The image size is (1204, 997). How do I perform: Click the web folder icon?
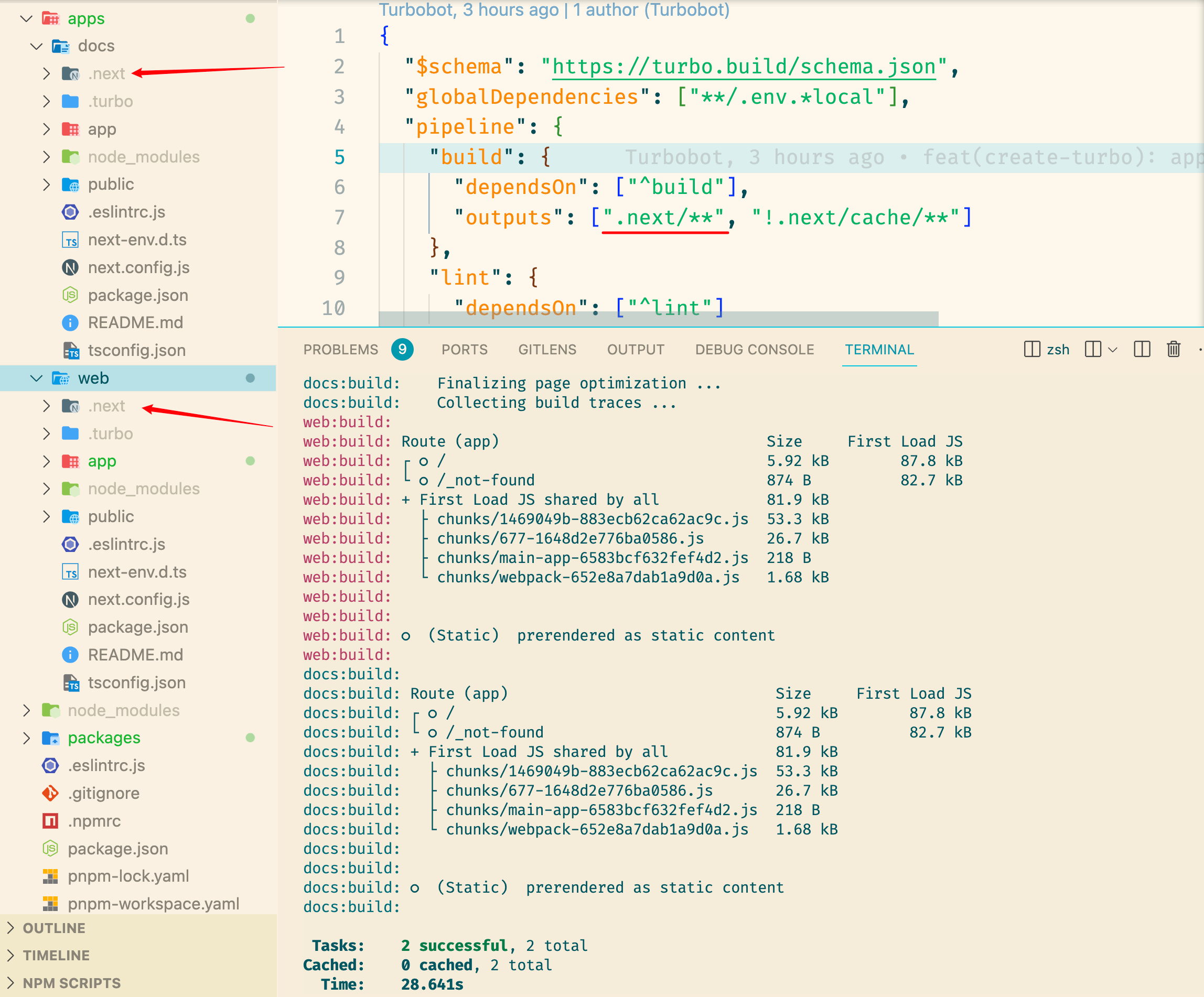[x=60, y=378]
